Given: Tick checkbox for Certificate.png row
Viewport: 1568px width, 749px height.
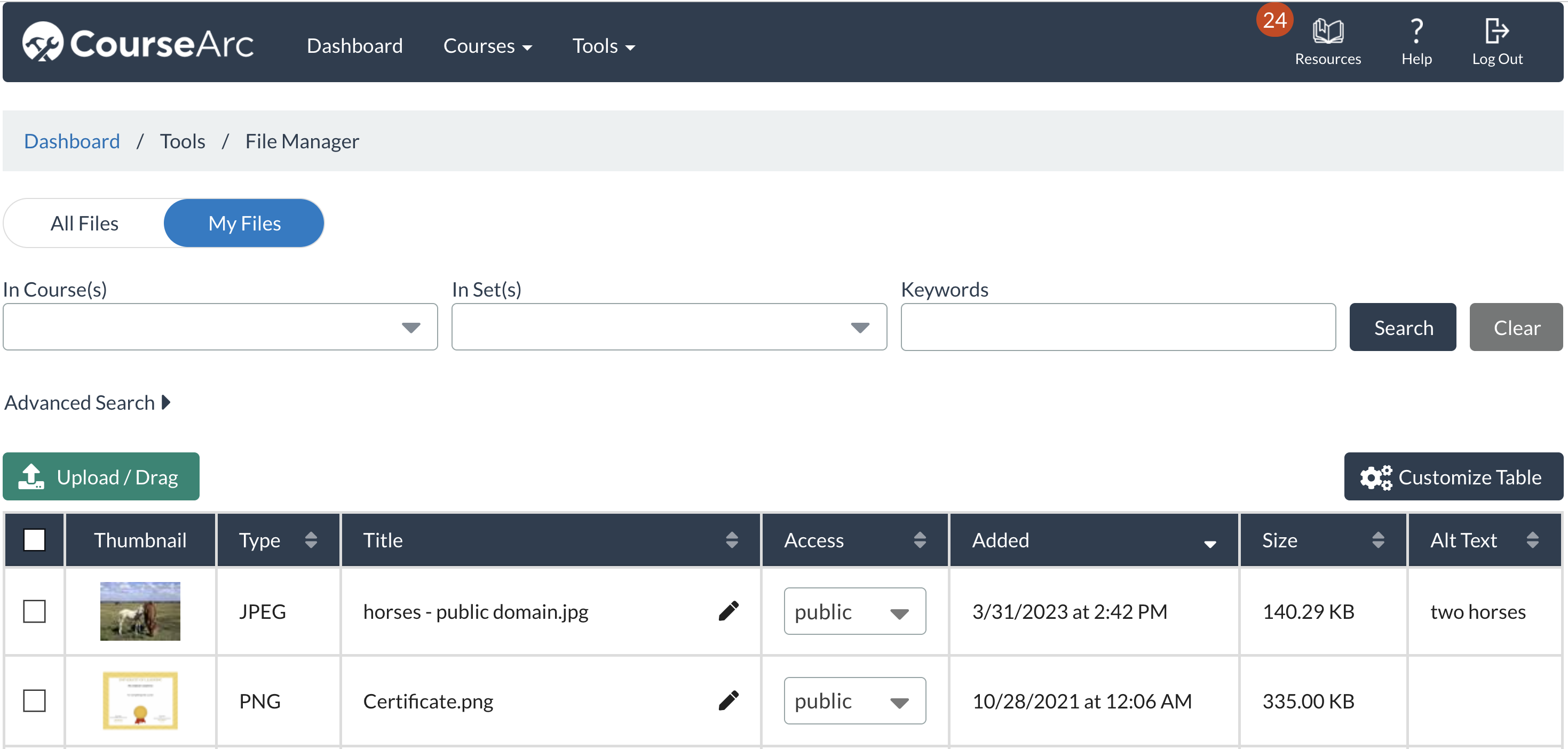Looking at the screenshot, I should coord(34,700).
